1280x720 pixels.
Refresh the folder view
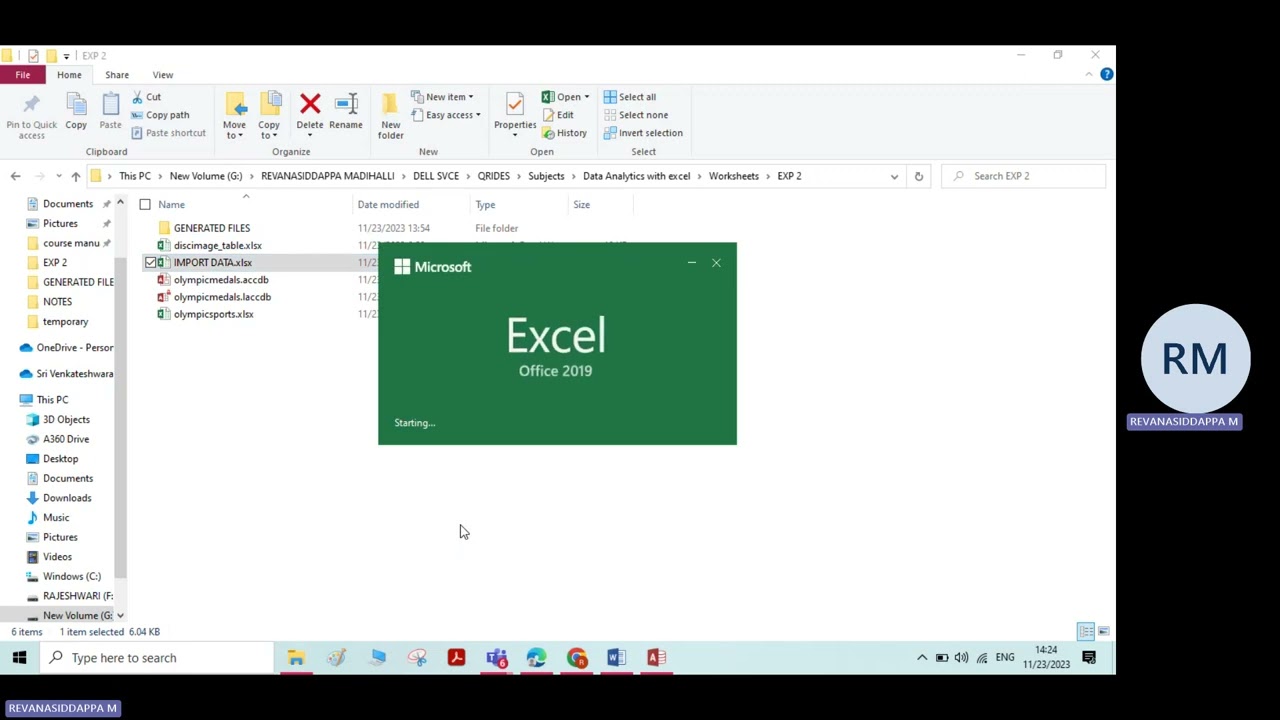tap(918, 176)
